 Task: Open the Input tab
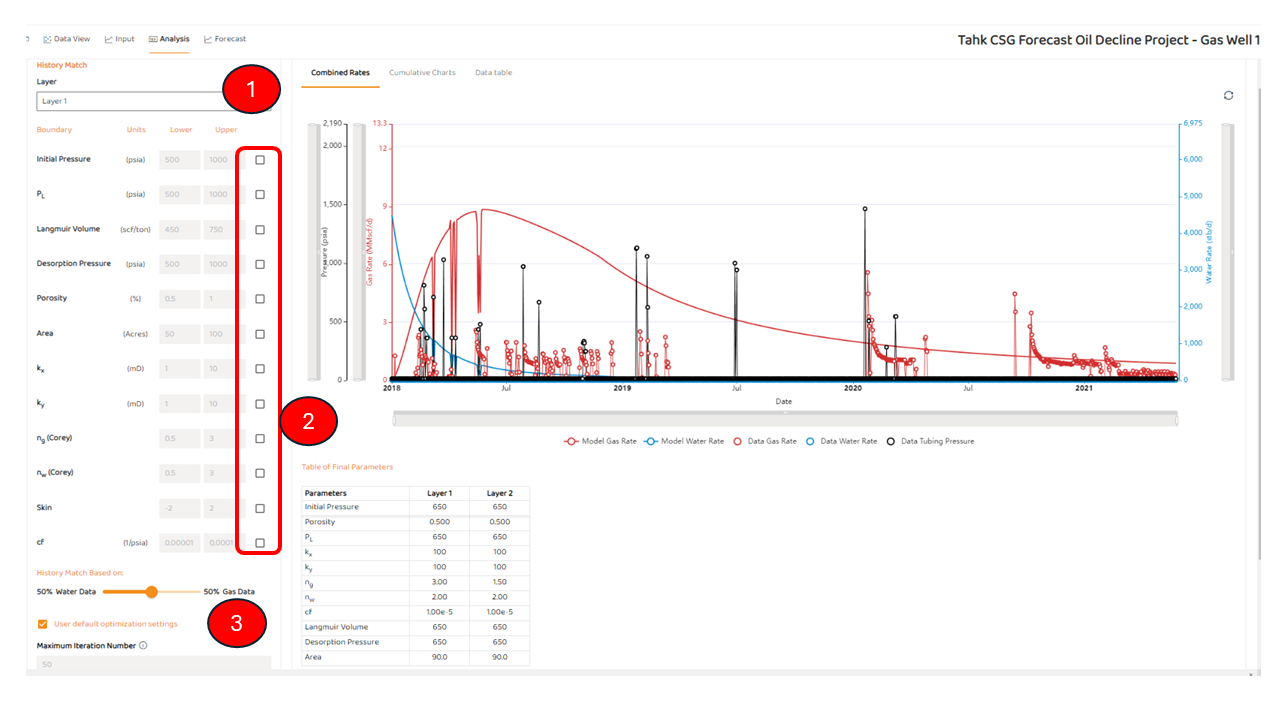[x=119, y=39]
